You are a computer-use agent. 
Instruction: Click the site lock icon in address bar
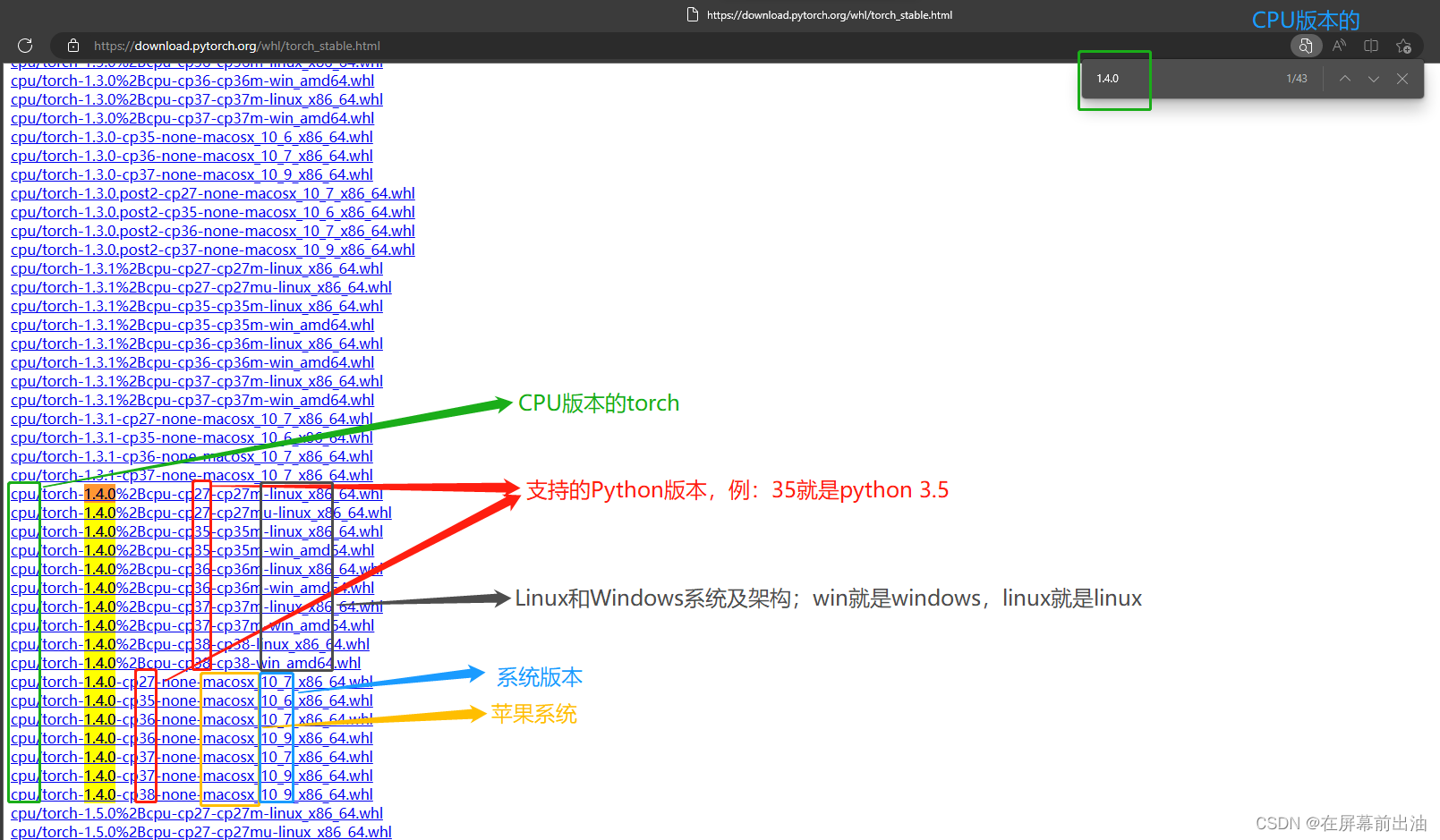click(x=73, y=46)
